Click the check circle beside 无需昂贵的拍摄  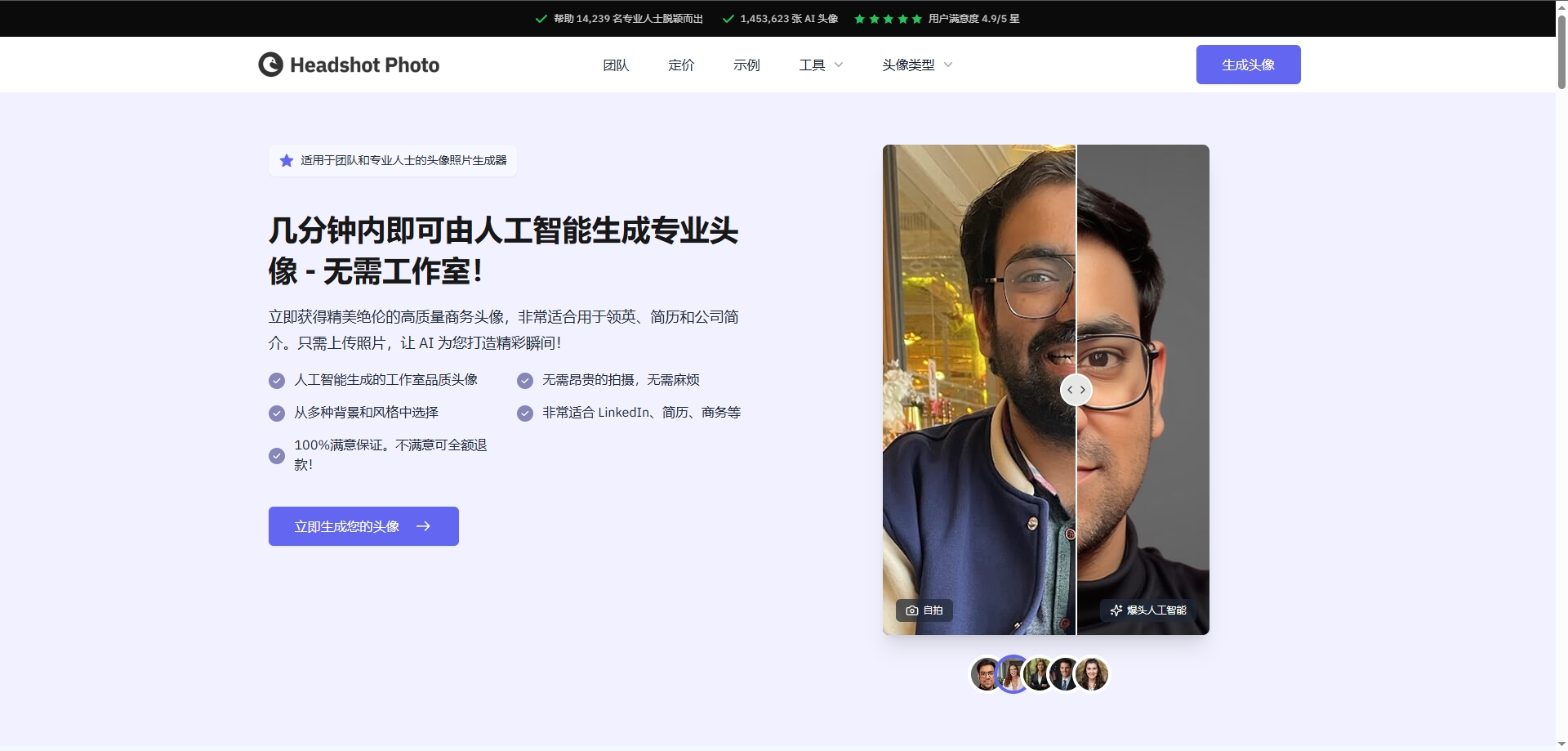pos(525,381)
